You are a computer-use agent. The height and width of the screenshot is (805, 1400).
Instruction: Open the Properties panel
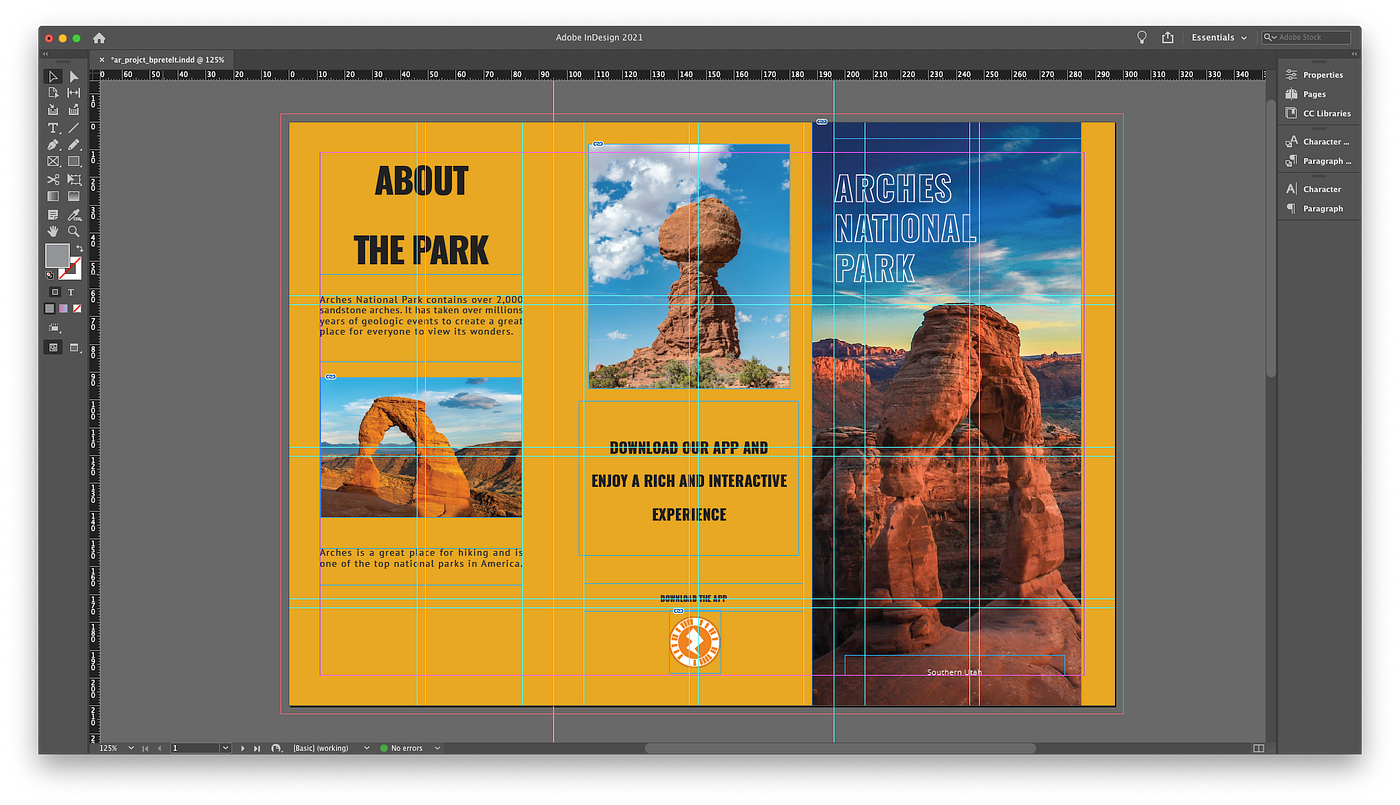(x=1318, y=75)
